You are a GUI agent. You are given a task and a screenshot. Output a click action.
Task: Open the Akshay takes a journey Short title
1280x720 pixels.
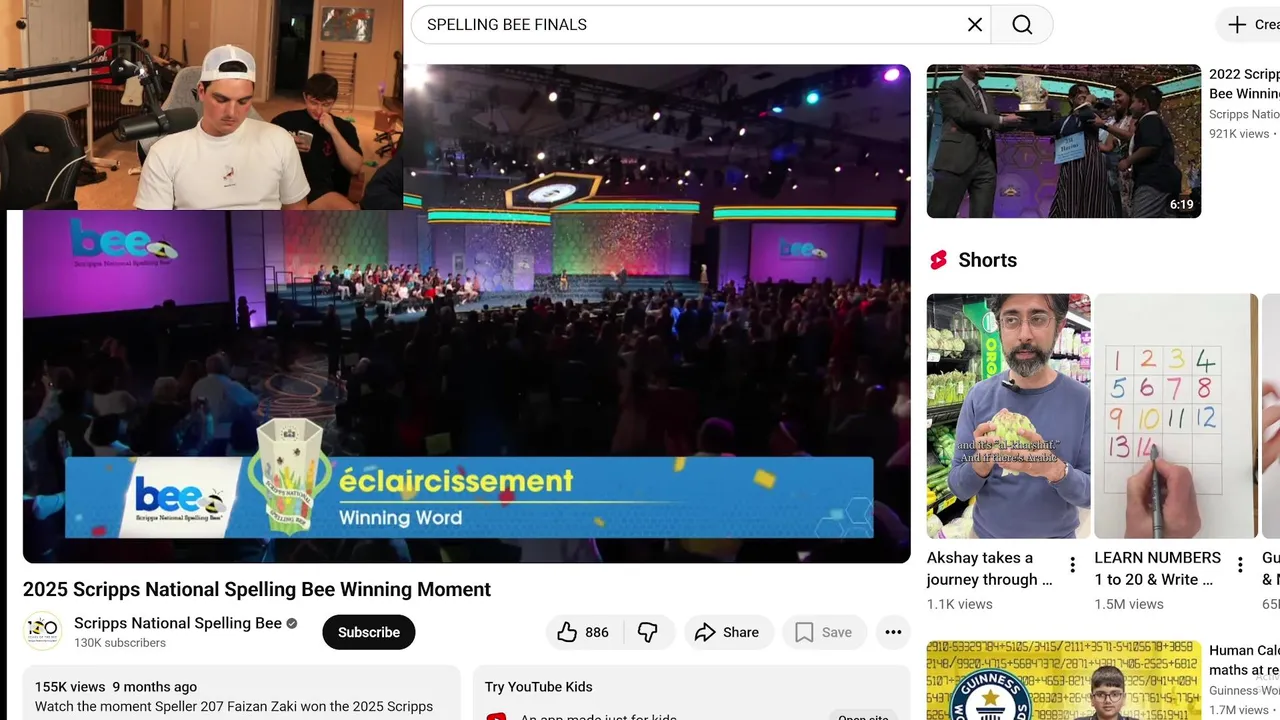[x=990, y=568]
